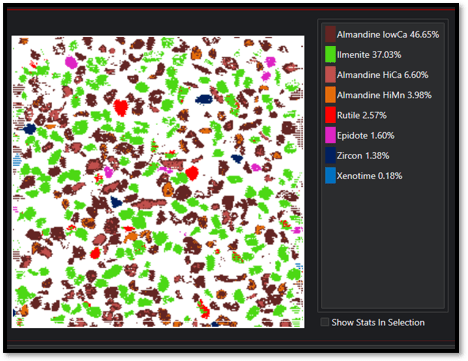This screenshot has width=468, height=361.
Task: Select the red Rutile color swatch
Action: 330,115
